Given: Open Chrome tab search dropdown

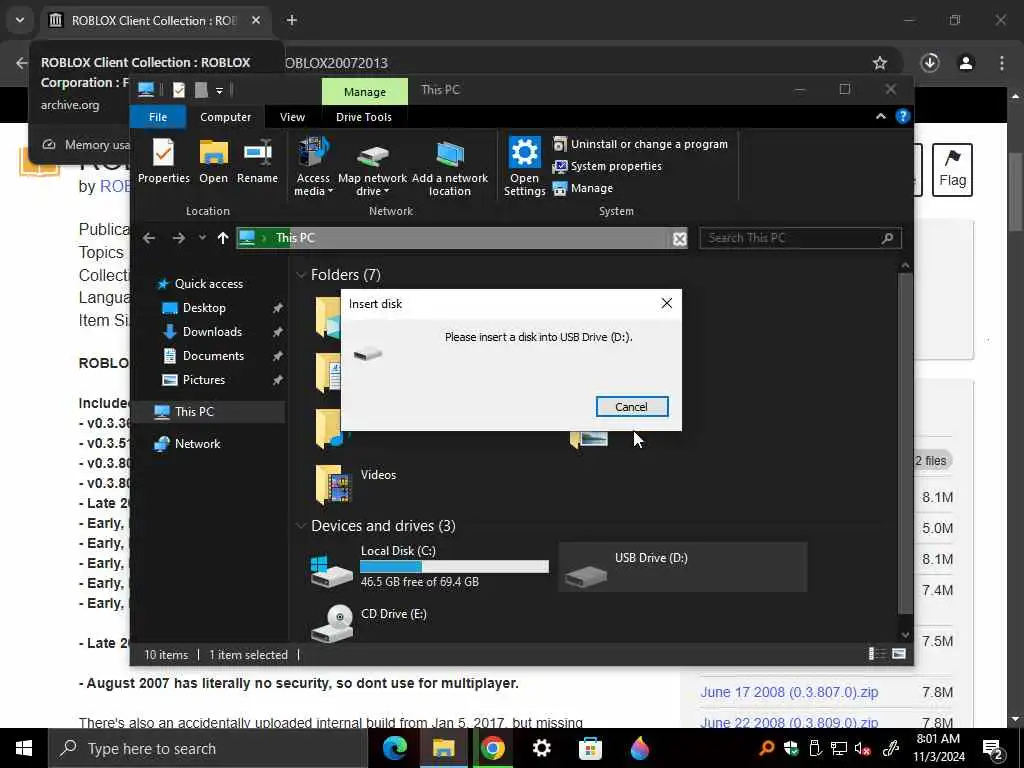Looking at the screenshot, I should [x=20, y=20].
